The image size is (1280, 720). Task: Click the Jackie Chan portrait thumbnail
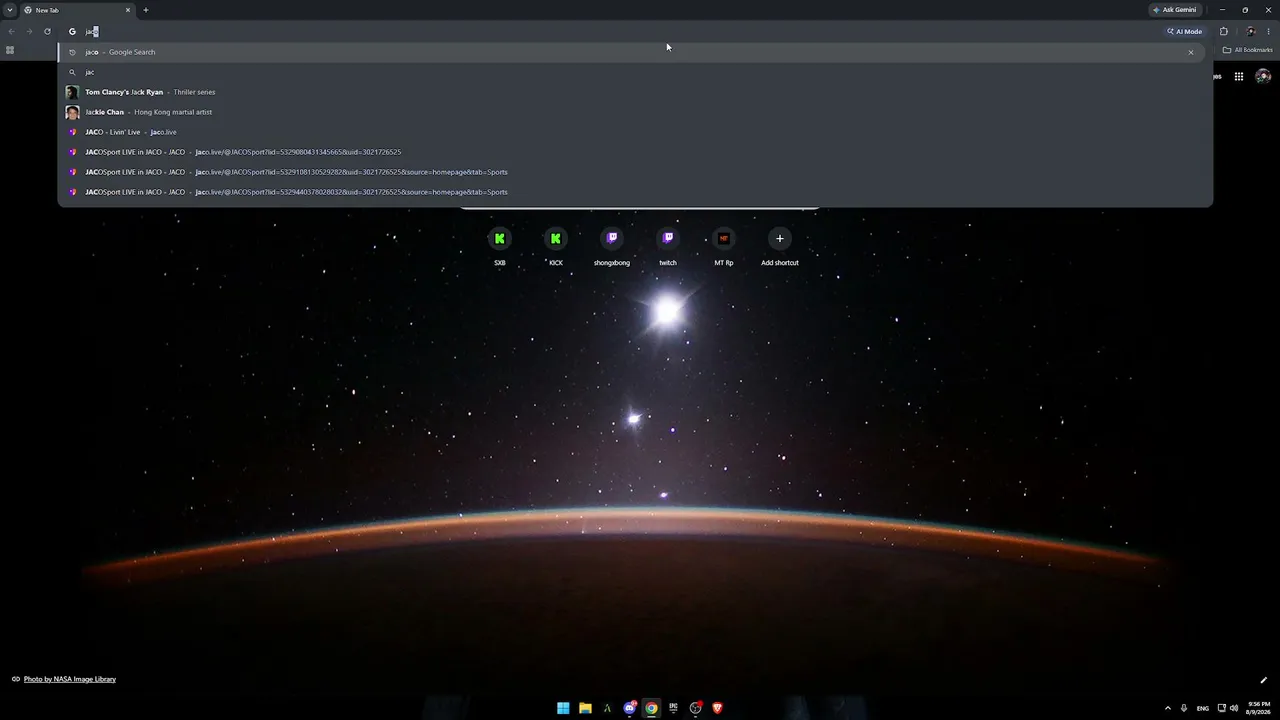pos(72,112)
